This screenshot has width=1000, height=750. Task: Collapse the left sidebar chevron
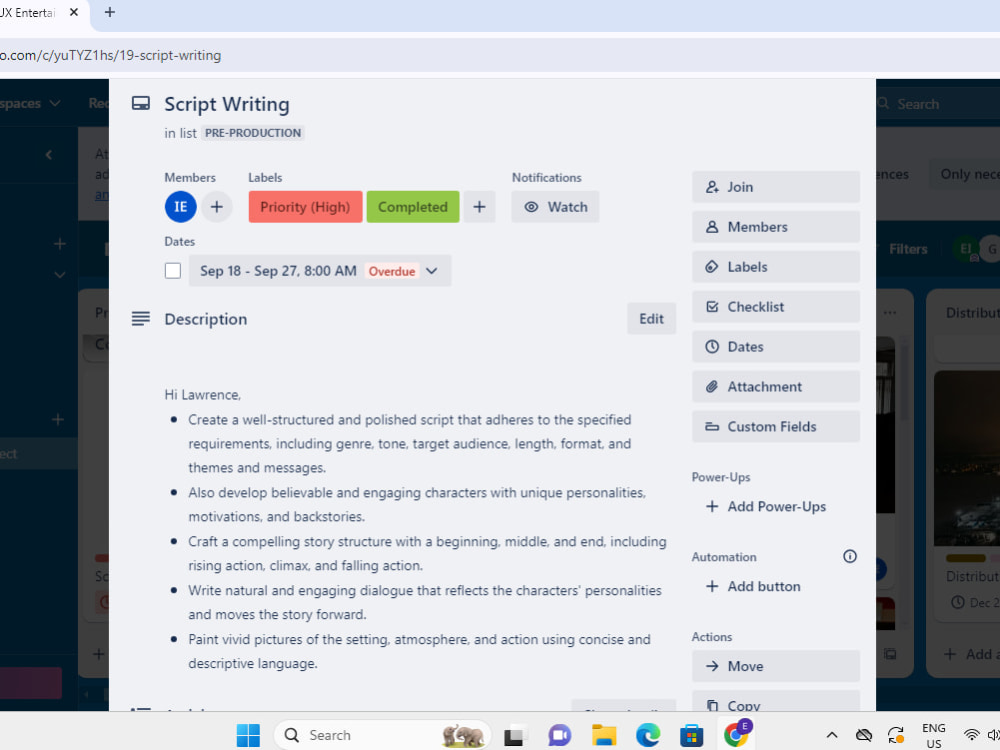pyautogui.click(x=49, y=155)
